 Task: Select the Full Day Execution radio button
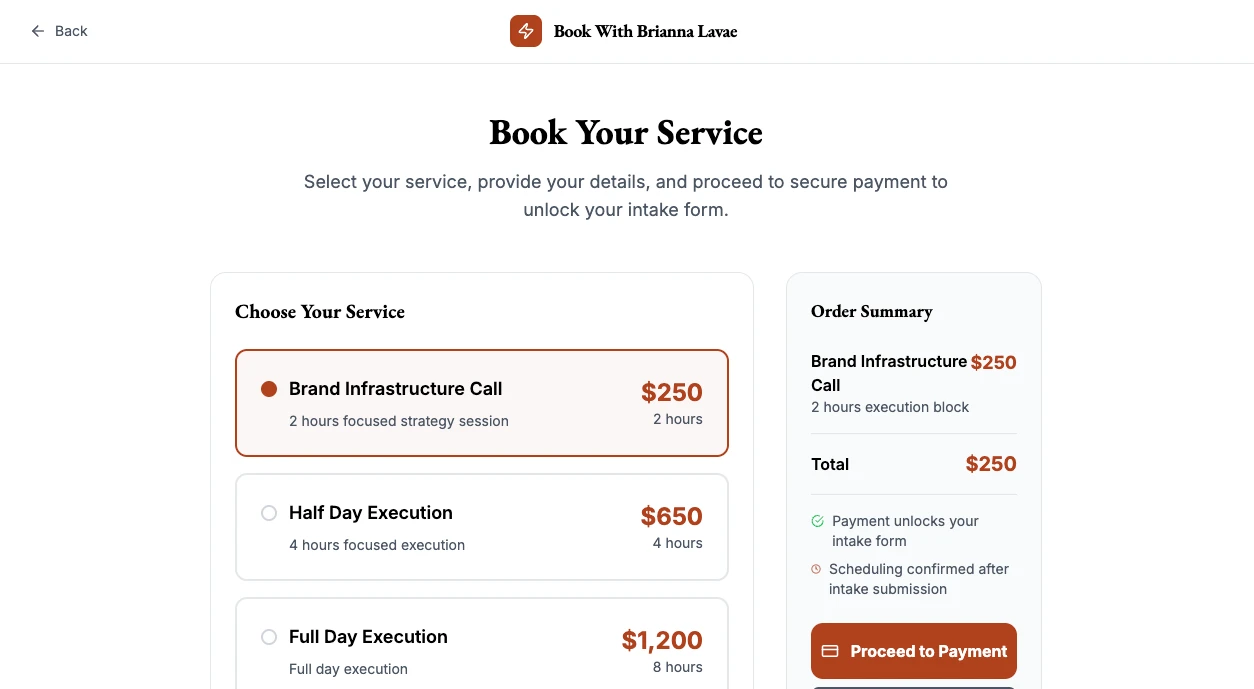coord(269,637)
